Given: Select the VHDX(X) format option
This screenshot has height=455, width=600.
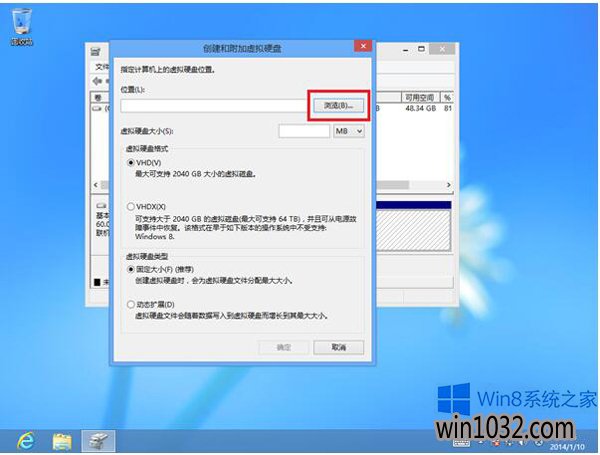Looking at the screenshot, I should [x=130, y=205].
